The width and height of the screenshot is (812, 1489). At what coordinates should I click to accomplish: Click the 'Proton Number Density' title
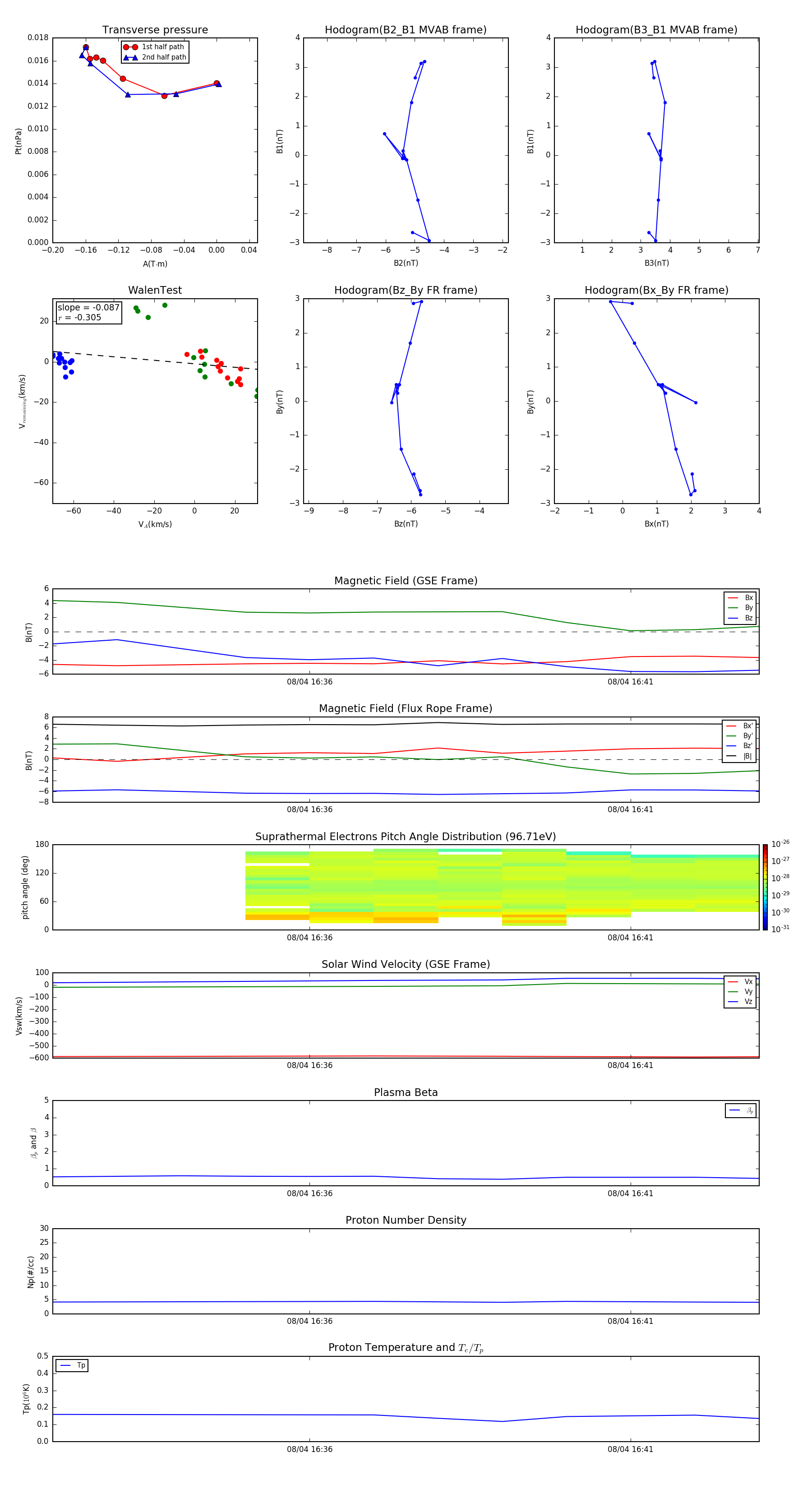[406, 1220]
